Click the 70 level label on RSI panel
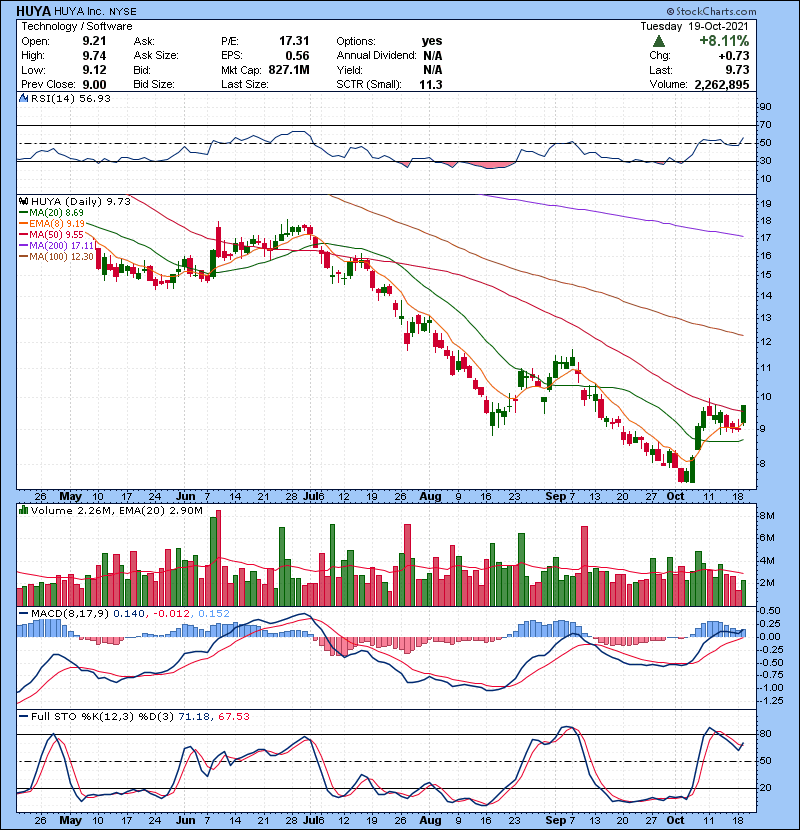 click(766, 125)
